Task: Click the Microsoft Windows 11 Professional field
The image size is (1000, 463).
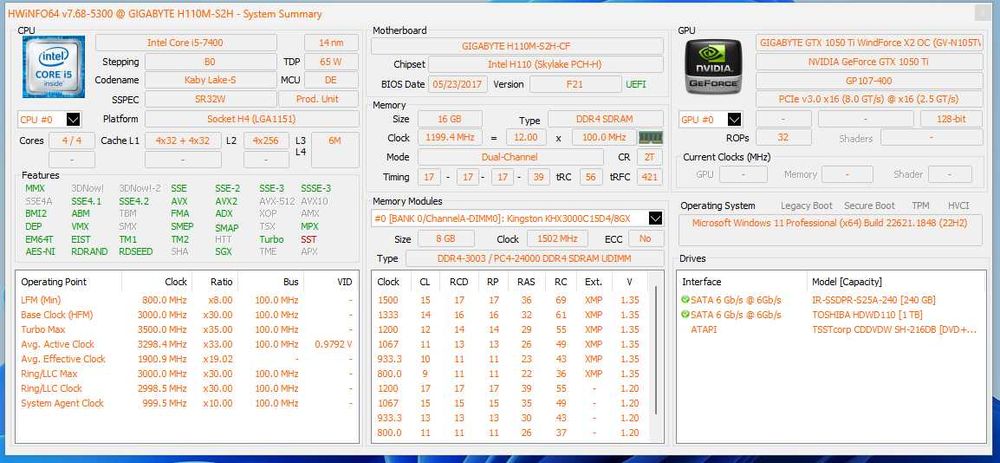Action: pos(830,230)
